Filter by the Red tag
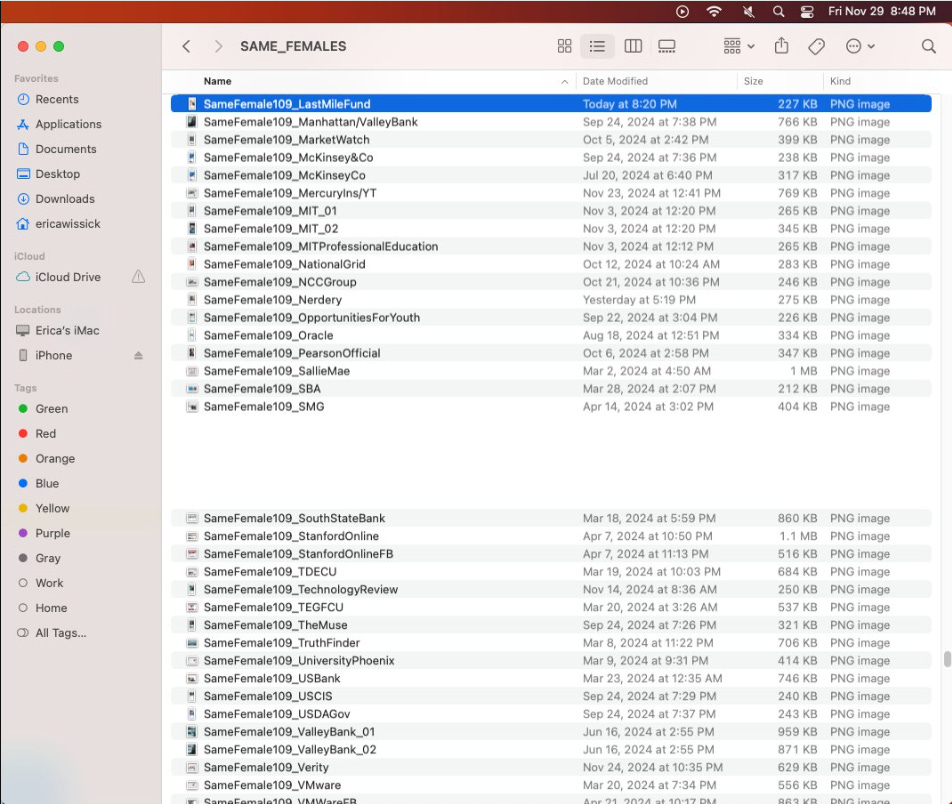The image size is (952, 804). pos(45,434)
